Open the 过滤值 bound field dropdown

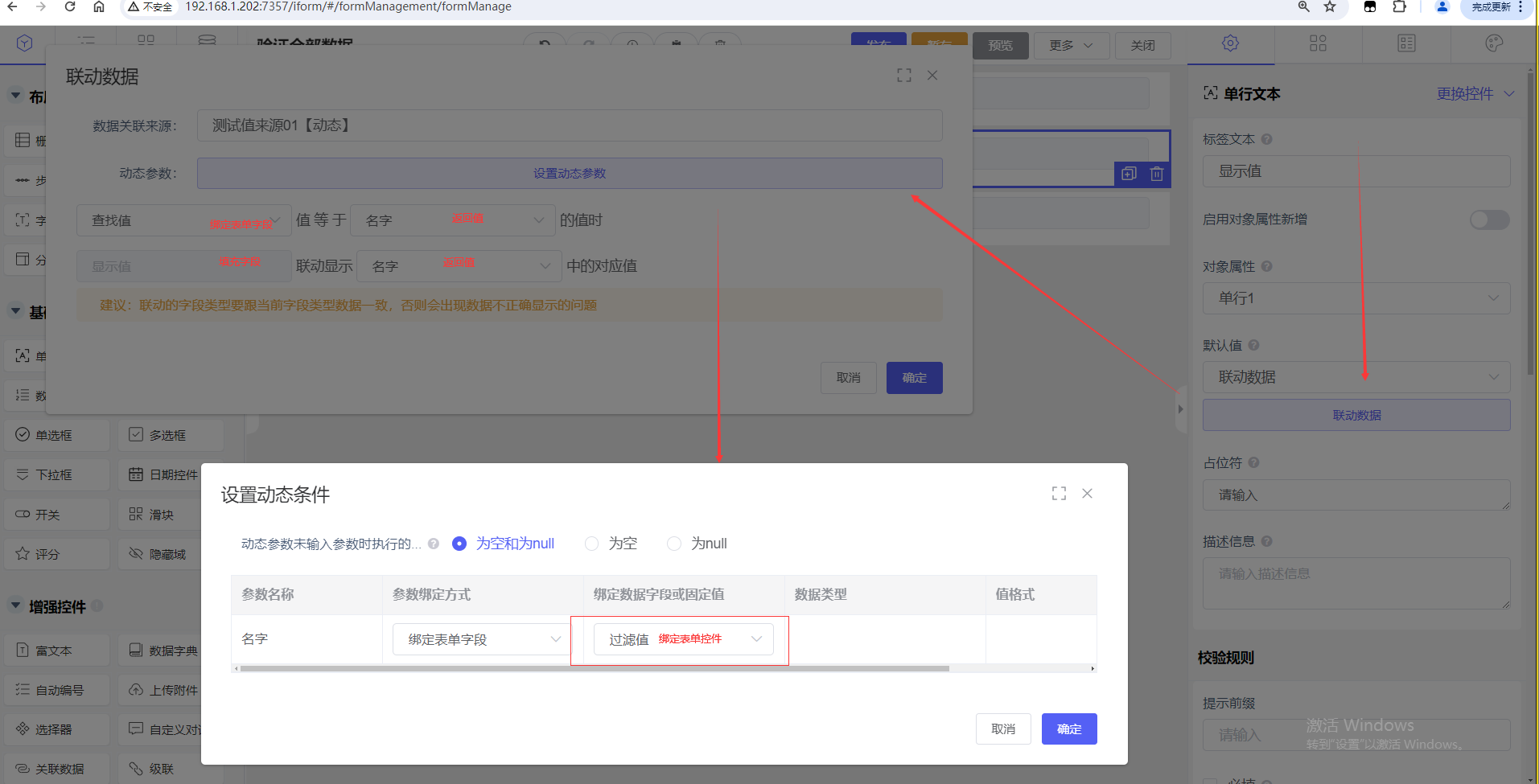(x=683, y=640)
